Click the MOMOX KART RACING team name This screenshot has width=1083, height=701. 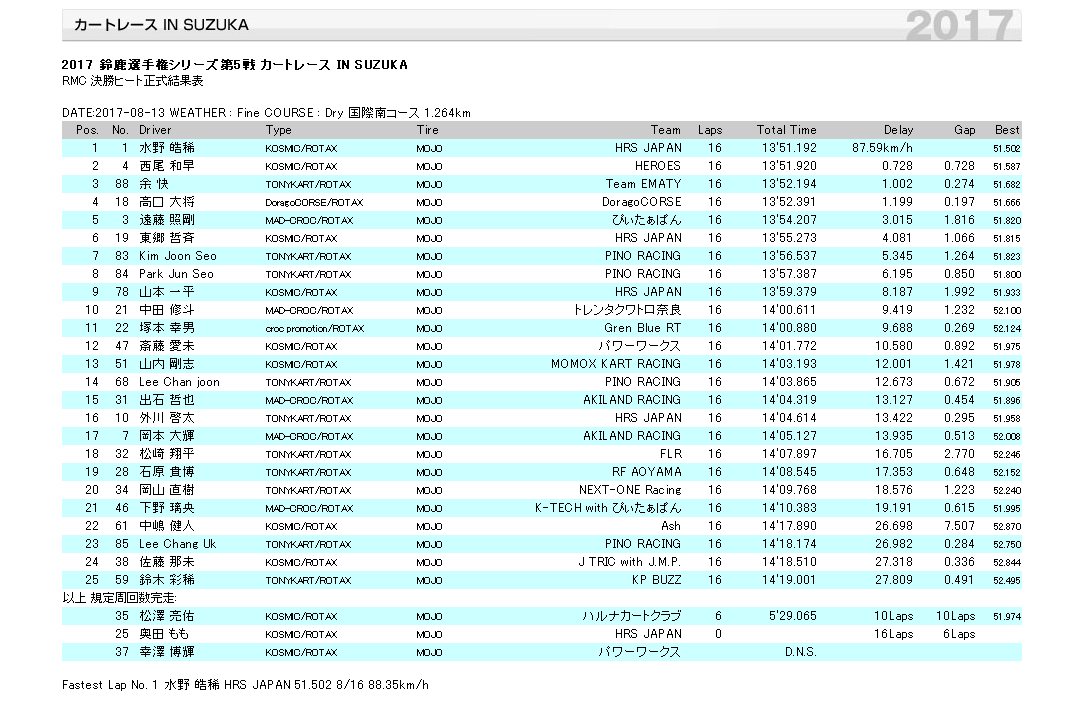(x=616, y=364)
